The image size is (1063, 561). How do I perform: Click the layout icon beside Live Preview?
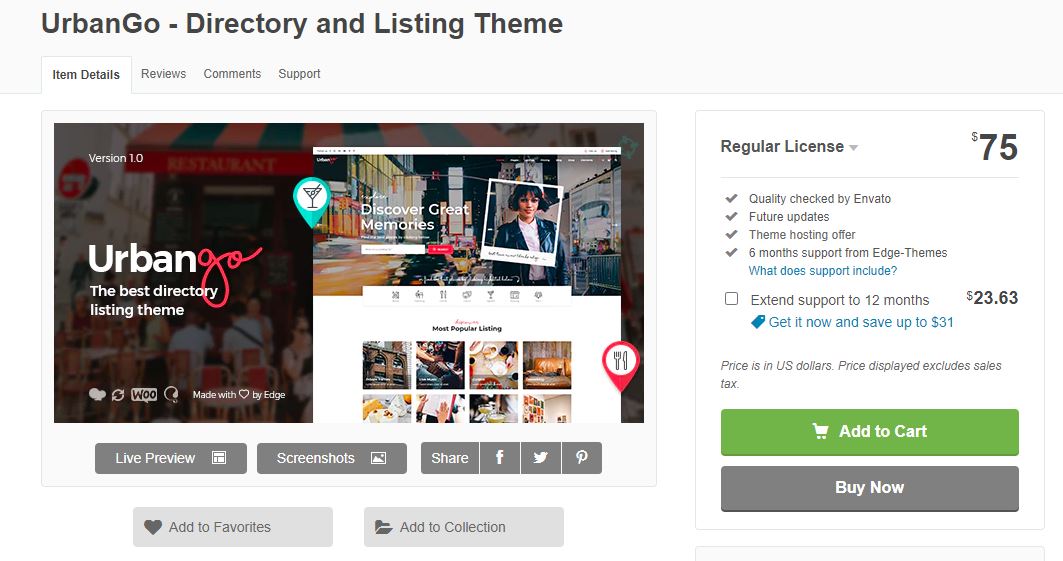pyautogui.click(x=219, y=458)
